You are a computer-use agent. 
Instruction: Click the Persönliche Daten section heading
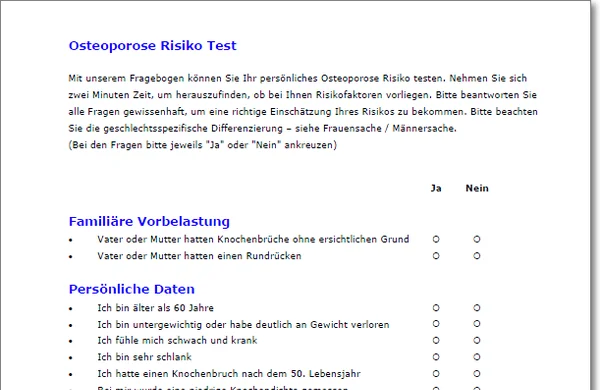(132, 289)
